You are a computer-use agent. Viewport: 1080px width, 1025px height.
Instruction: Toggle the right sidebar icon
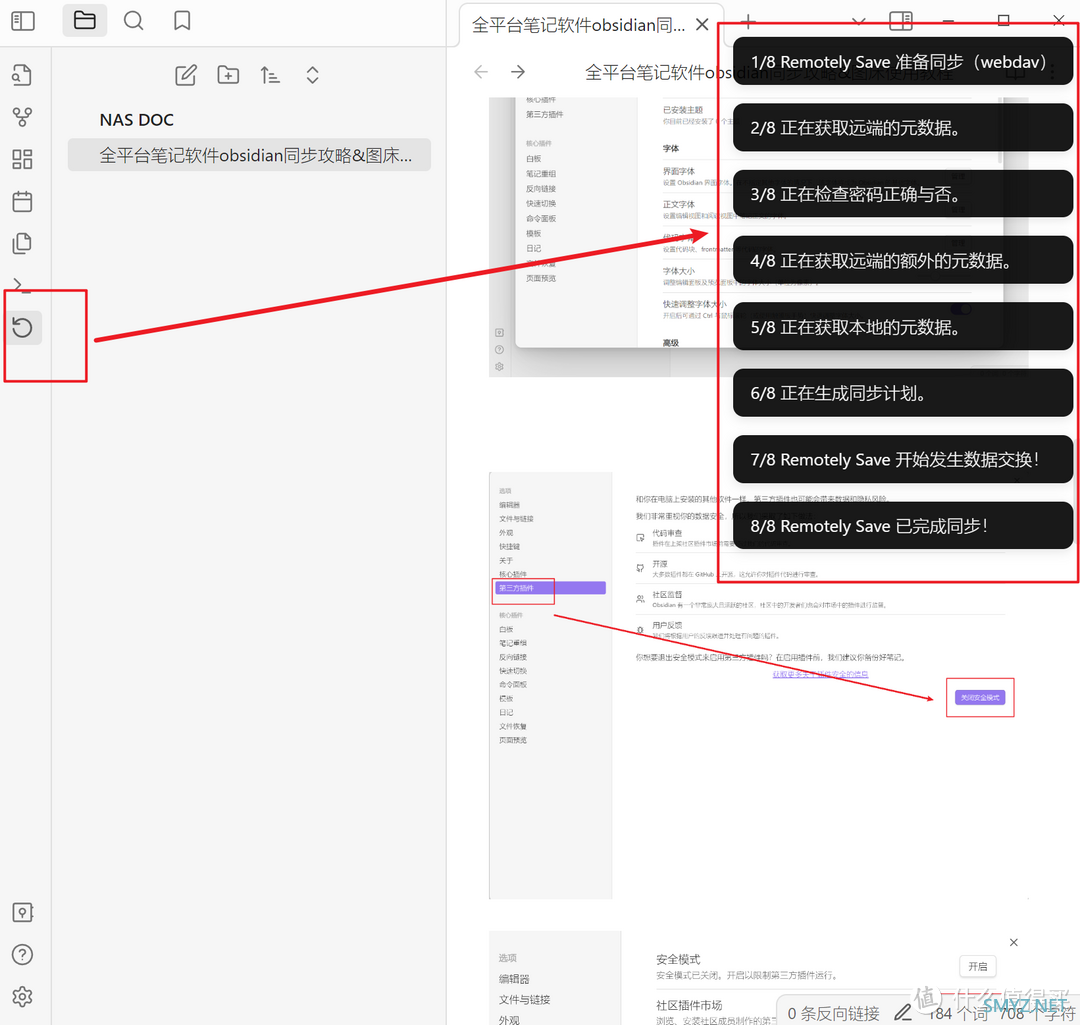pyautogui.click(x=900, y=21)
